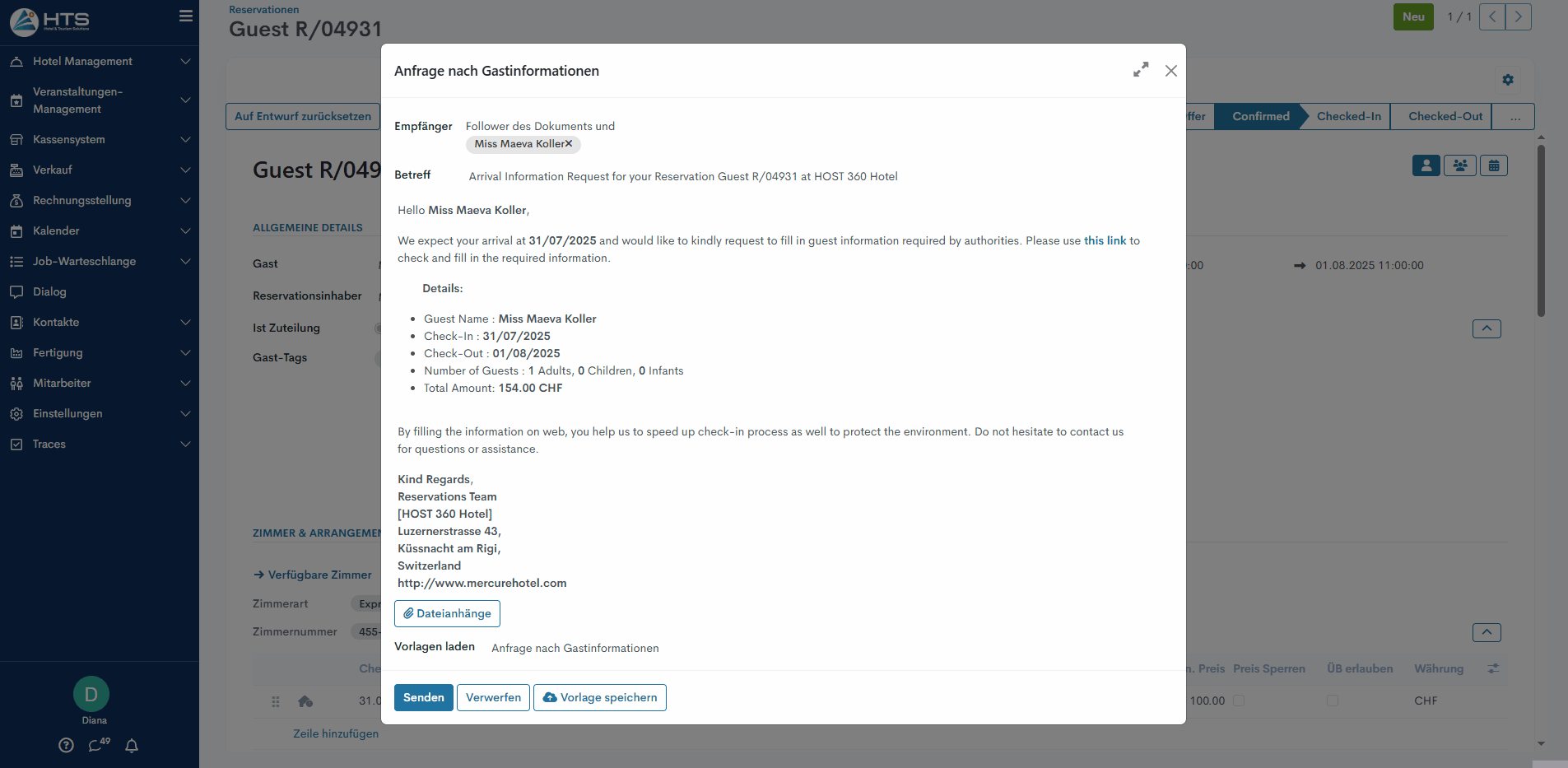This screenshot has width=1568, height=768.
Task: Expand the dialog to full screen
Action: (x=1141, y=70)
